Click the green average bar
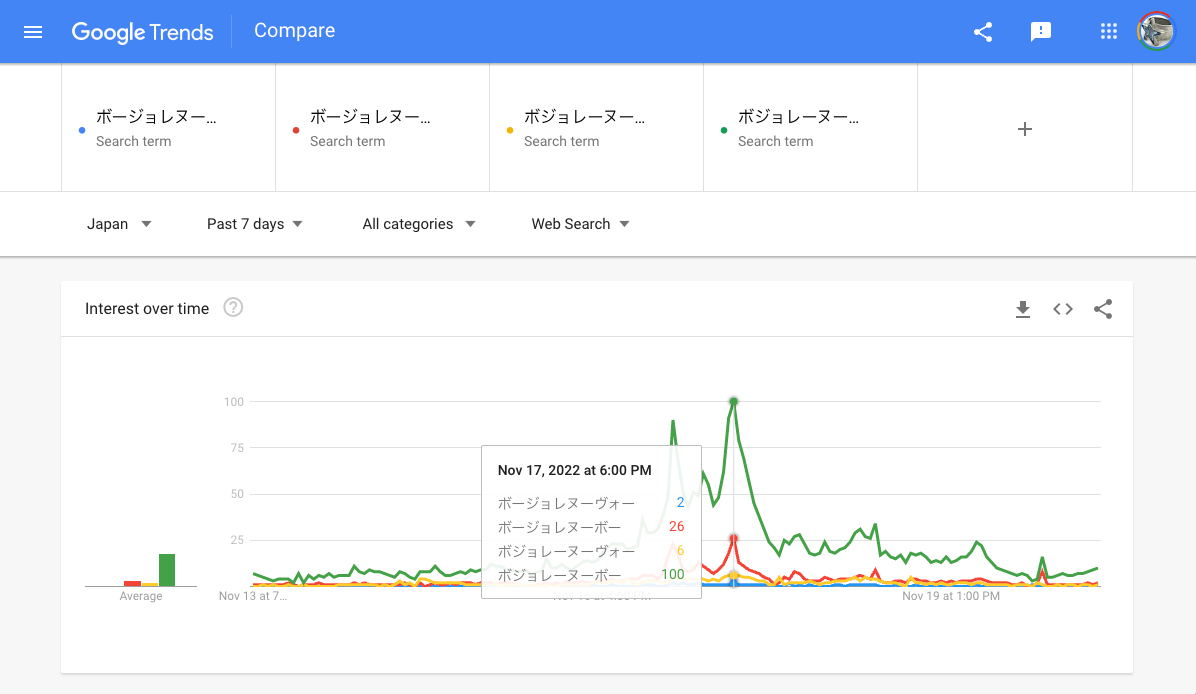The height and width of the screenshot is (694, 1196). pos(167,570)
